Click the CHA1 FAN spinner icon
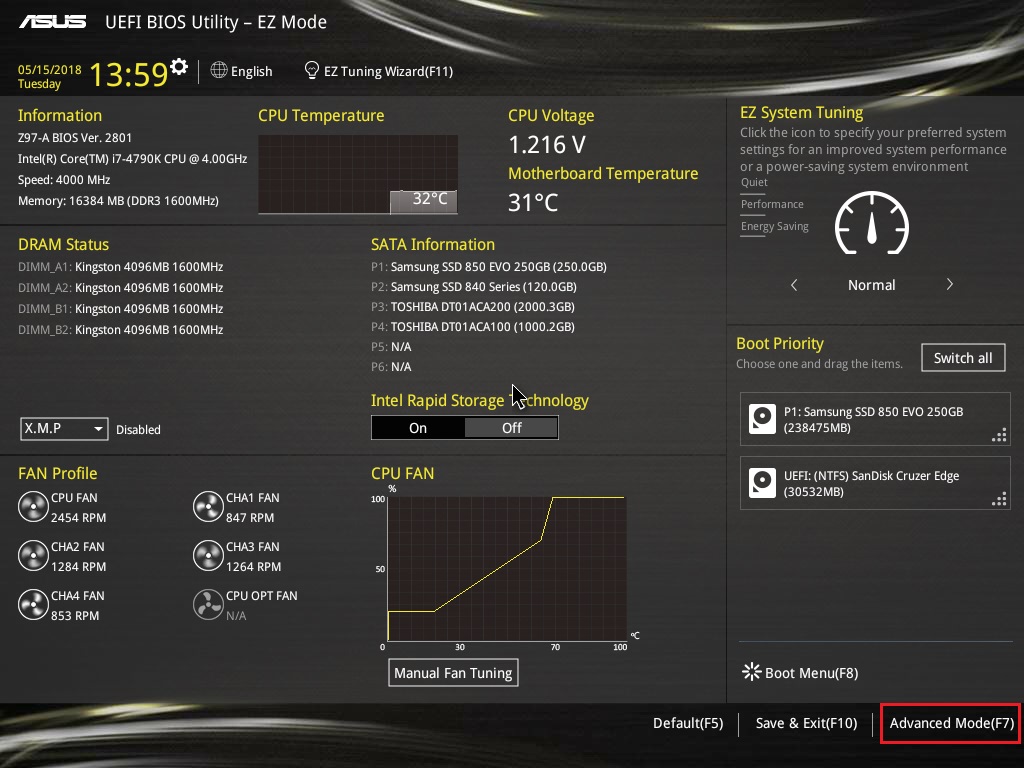 coord(208,507)
